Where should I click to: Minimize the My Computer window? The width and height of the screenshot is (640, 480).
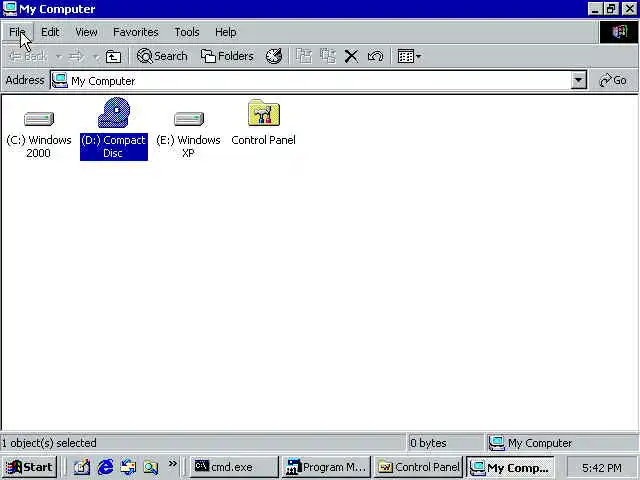(x=595, y=9)
